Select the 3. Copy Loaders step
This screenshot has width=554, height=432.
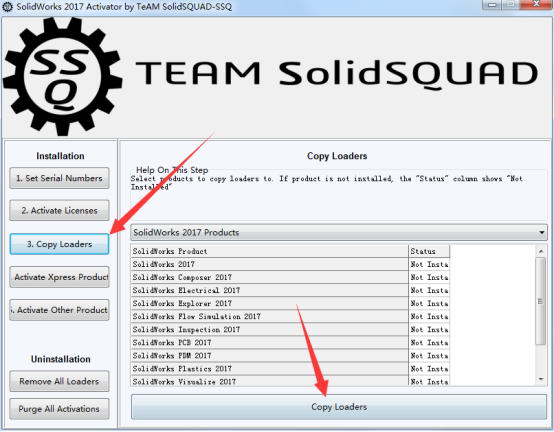59,244
